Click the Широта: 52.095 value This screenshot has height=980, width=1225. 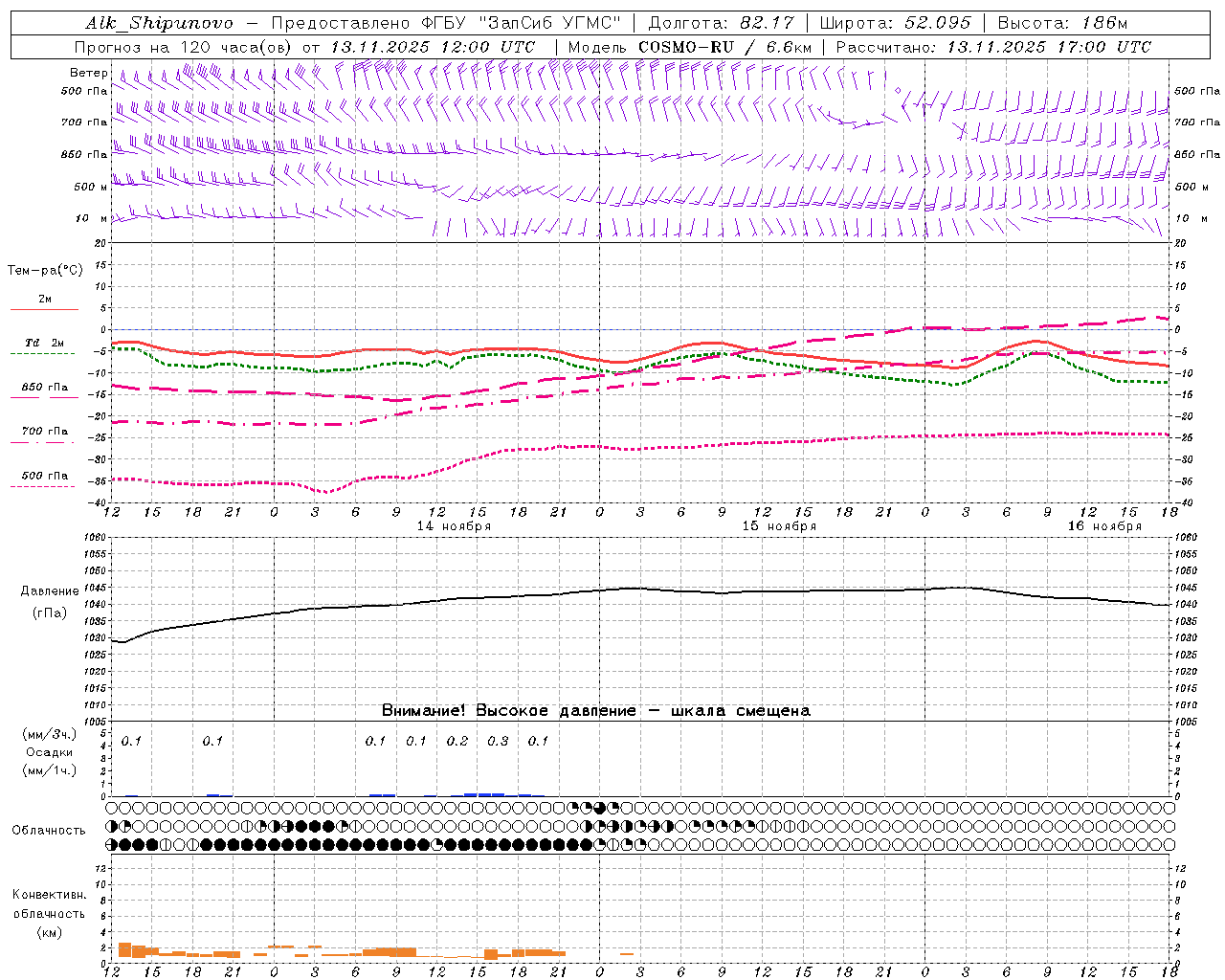896,23
